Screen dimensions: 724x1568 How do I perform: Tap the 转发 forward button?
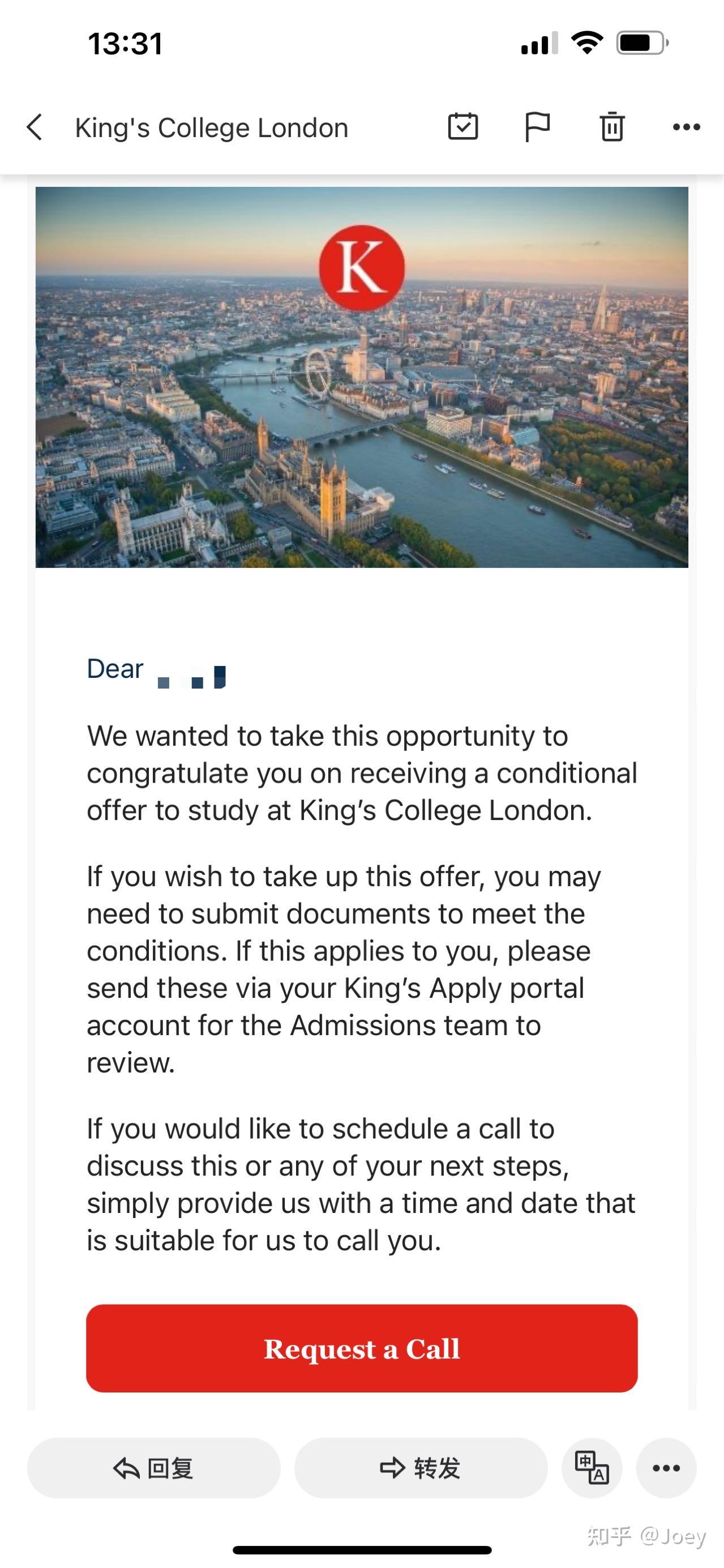(x=421, y=1468)
